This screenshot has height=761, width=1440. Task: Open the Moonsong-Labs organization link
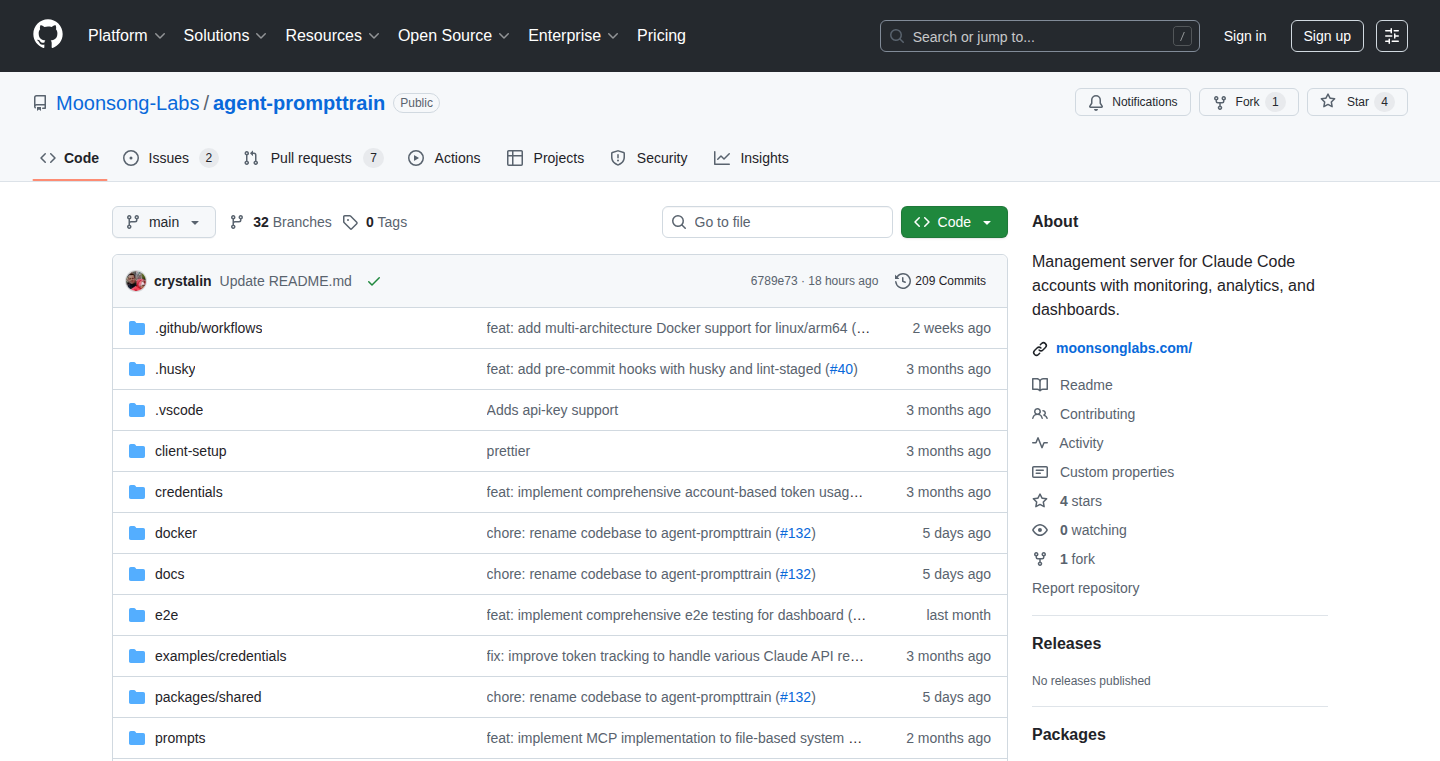pos(128,103)
